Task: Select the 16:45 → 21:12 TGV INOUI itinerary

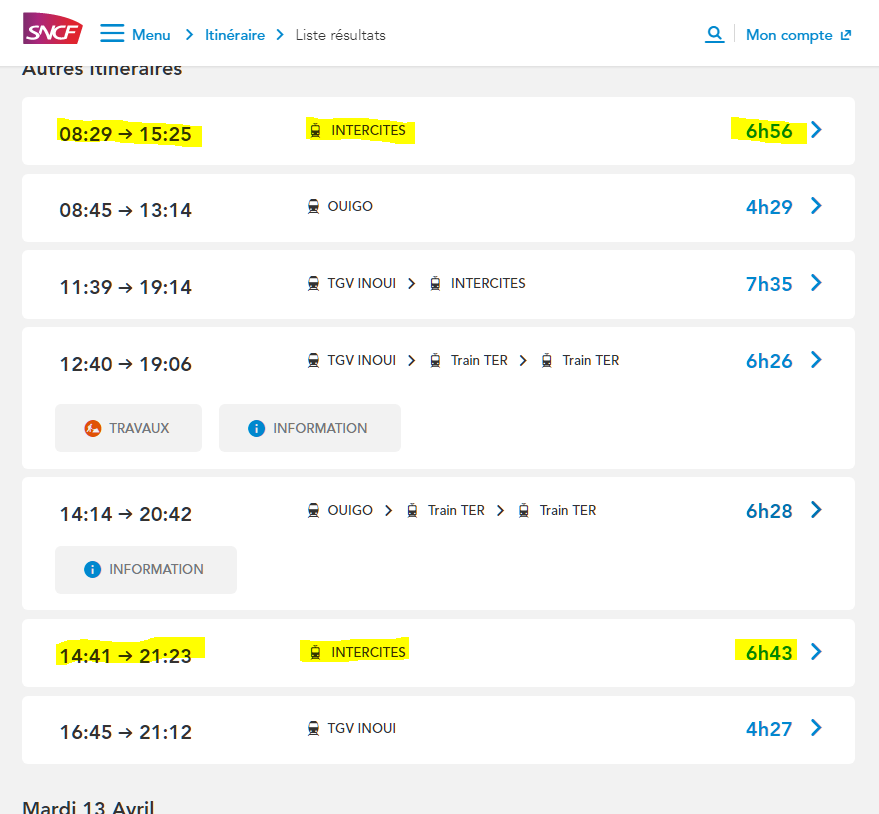Action: click(438, 730)
